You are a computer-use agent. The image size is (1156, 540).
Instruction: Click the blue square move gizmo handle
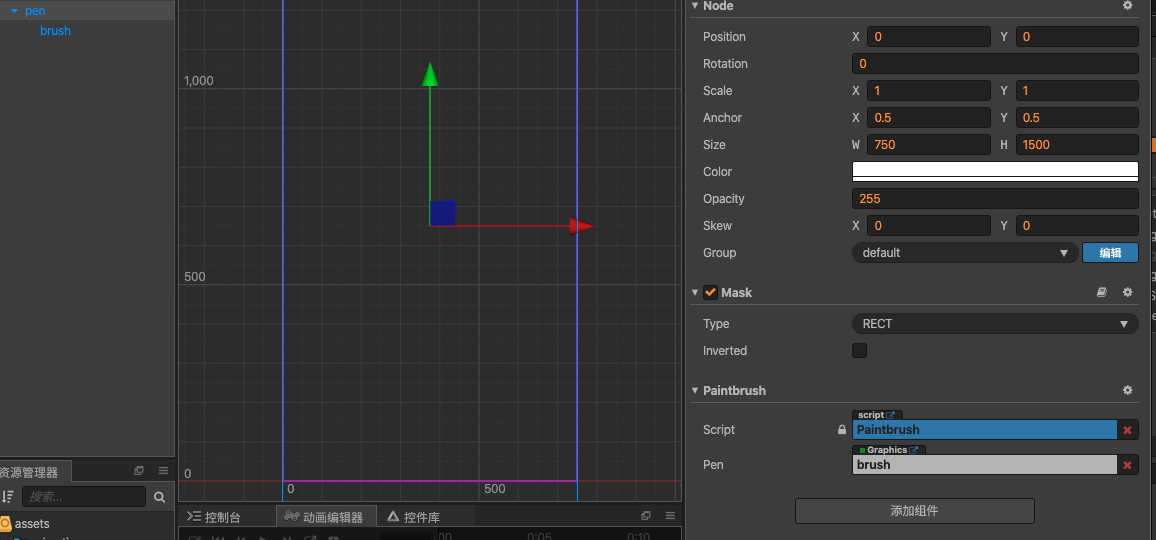pos(442,212)
